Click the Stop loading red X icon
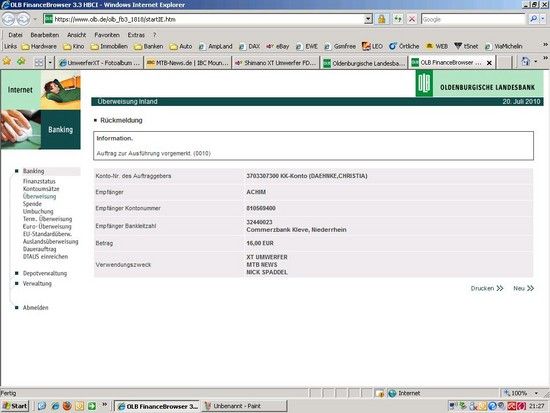 coord(412,19)
